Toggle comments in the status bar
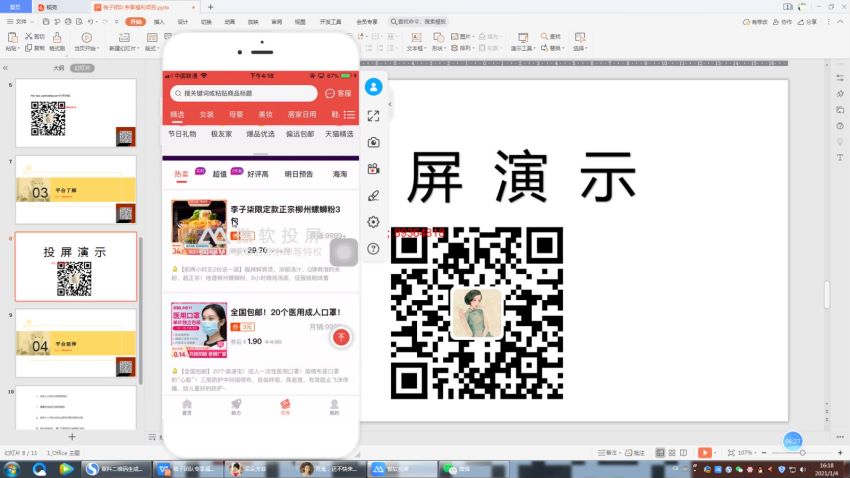This screenshot has width=850, height=478. [x=635, y=453]
